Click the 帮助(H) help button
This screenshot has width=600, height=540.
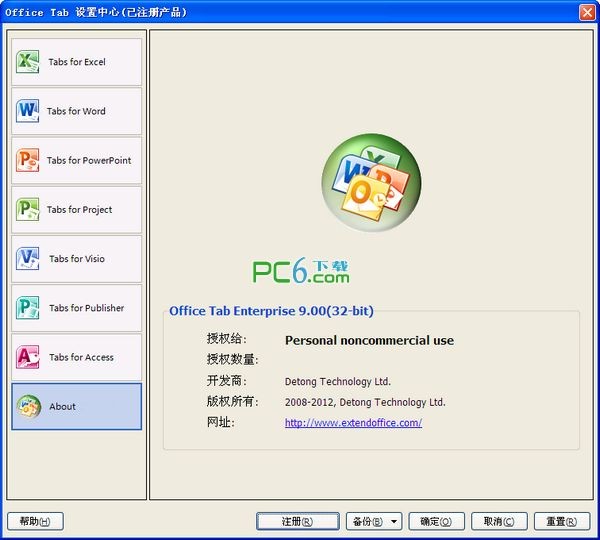pos(35,521)
